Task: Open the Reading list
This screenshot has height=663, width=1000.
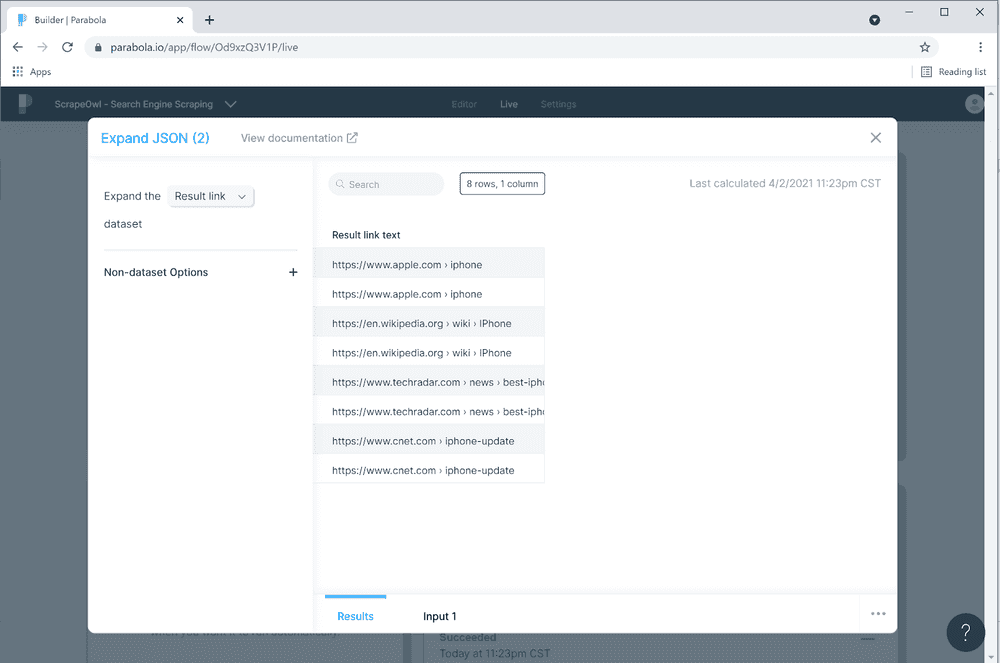Action: tap(953, 71)
